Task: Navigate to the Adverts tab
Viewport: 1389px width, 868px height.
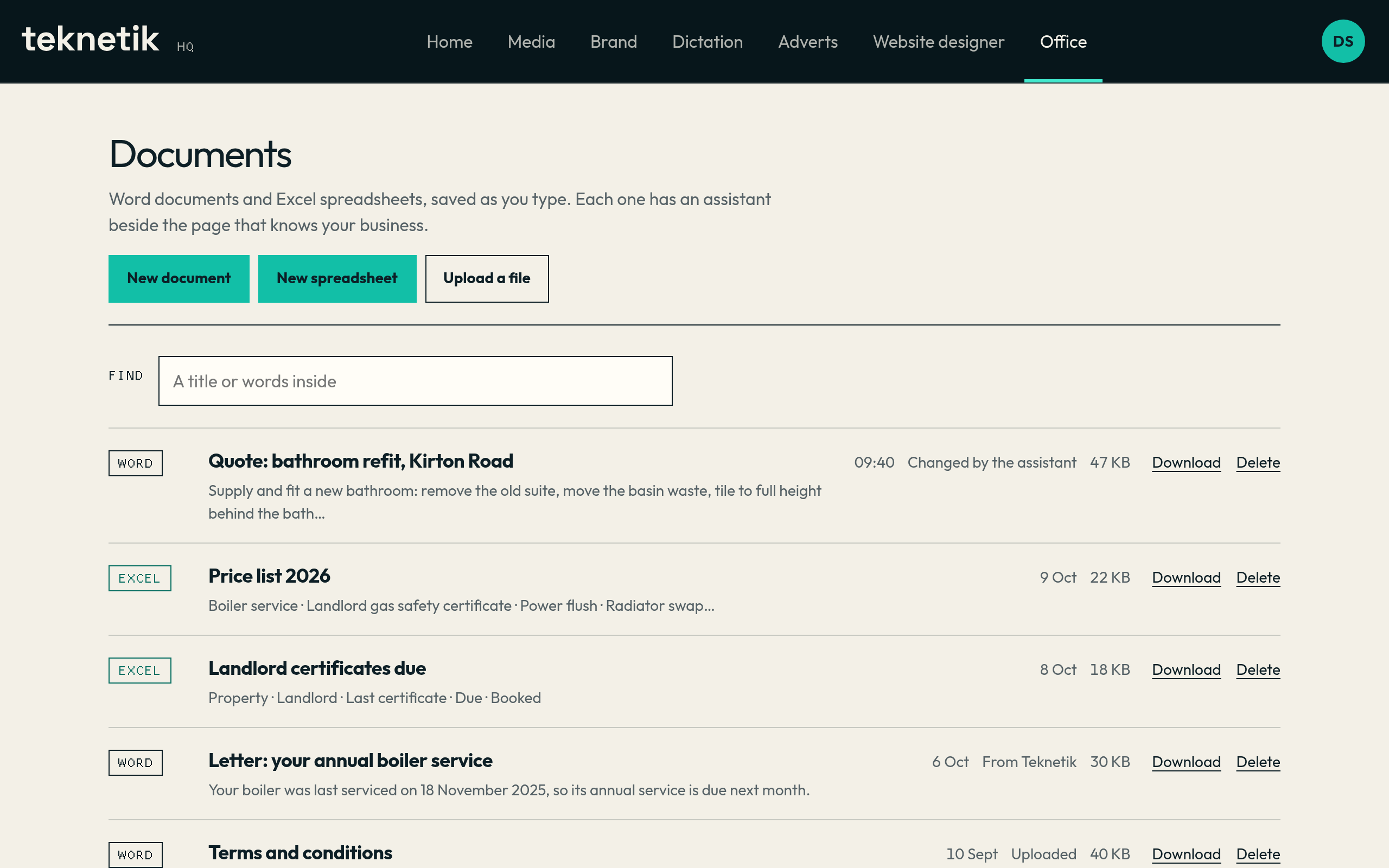Action: [x=807, y=42]
